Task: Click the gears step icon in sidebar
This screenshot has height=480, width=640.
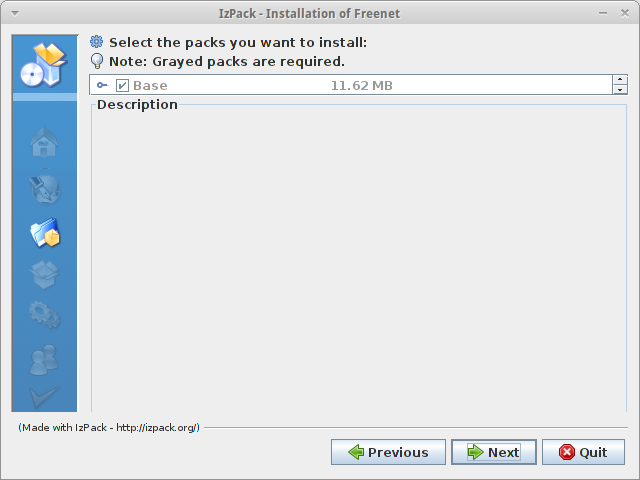Action: (45, 315)
